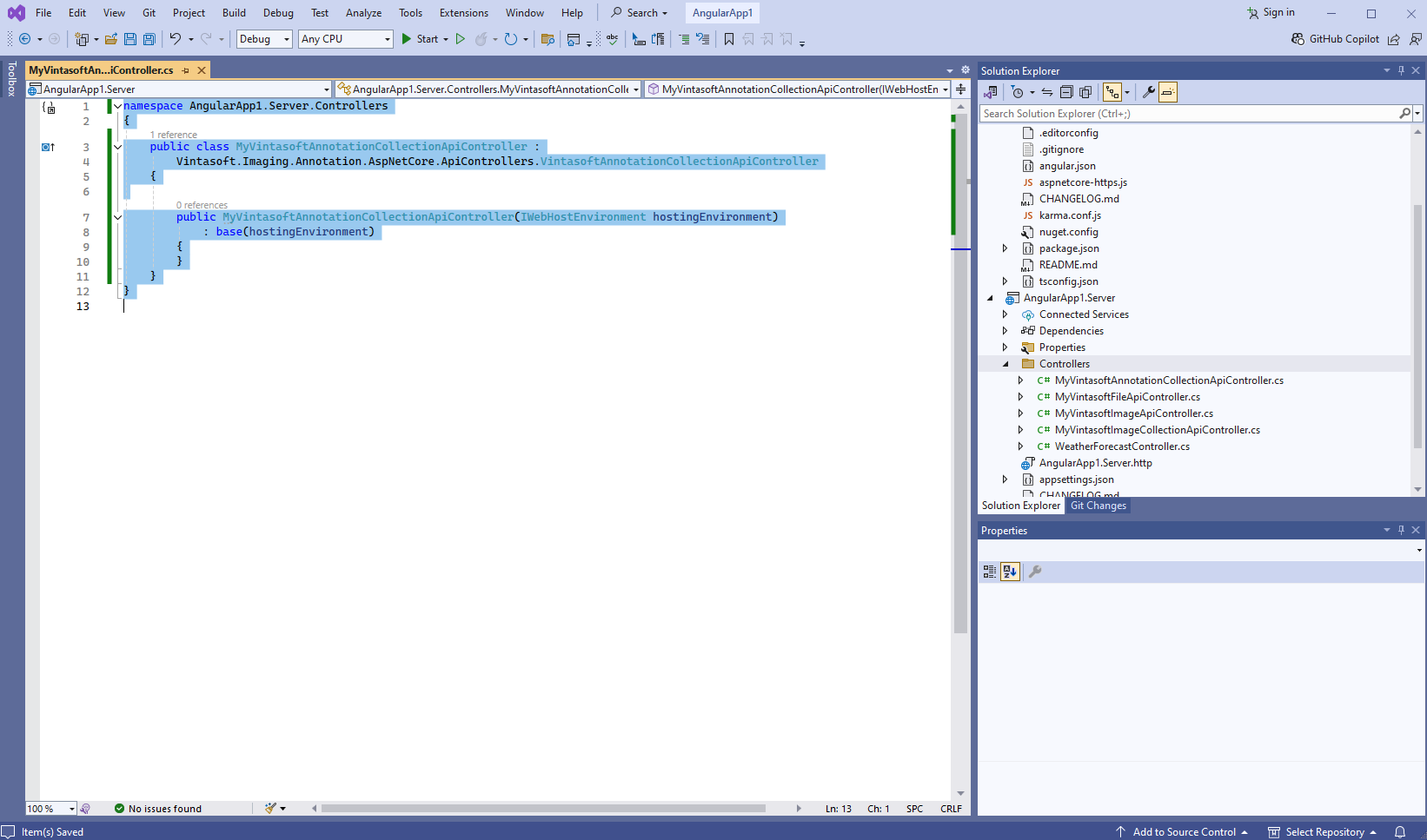Click the Open File folder icon
The height and width of the screenshot is (840, 1427).
tap(111, 39)
